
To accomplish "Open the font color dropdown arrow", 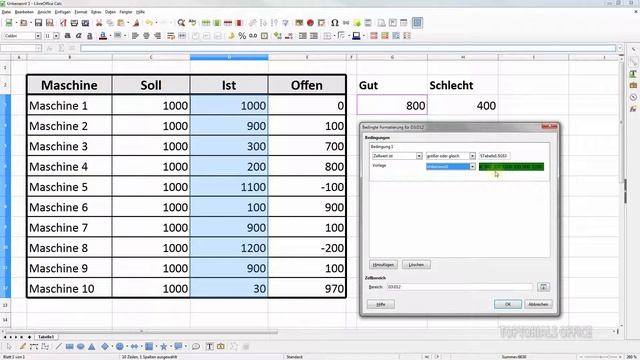I will click(x=110, y=36).
